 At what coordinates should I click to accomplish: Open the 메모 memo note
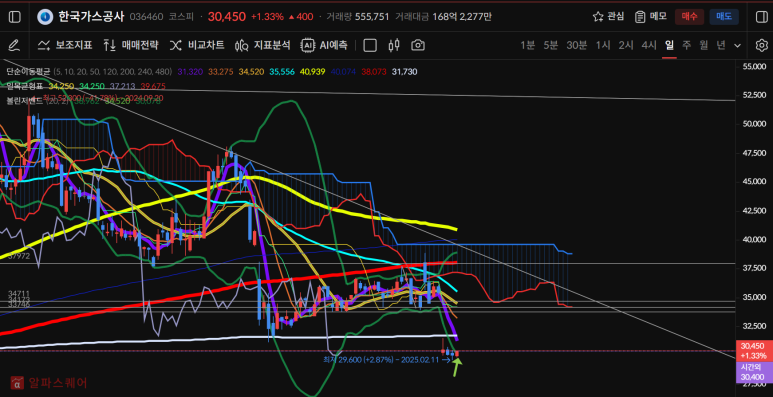pos(650,17)
